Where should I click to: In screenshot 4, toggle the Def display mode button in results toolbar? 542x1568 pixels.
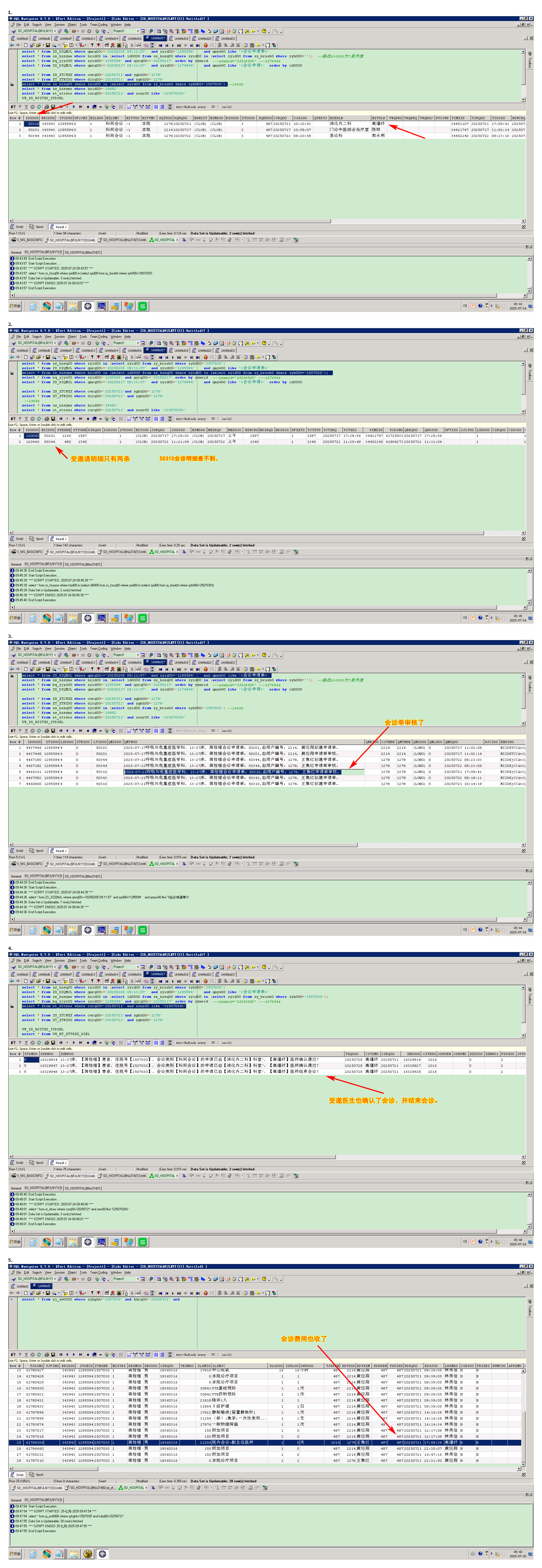[129, 1043]
